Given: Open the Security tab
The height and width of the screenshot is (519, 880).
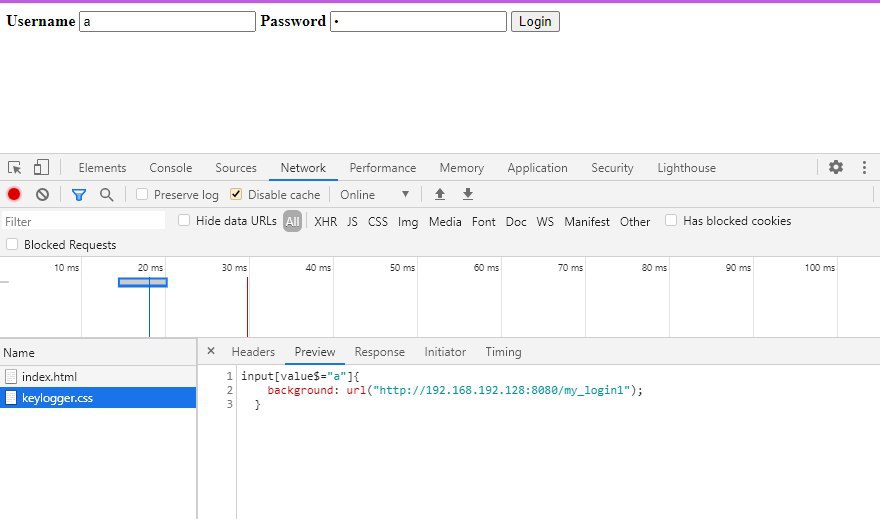Looking at the screenshot, I should (612, 168).
